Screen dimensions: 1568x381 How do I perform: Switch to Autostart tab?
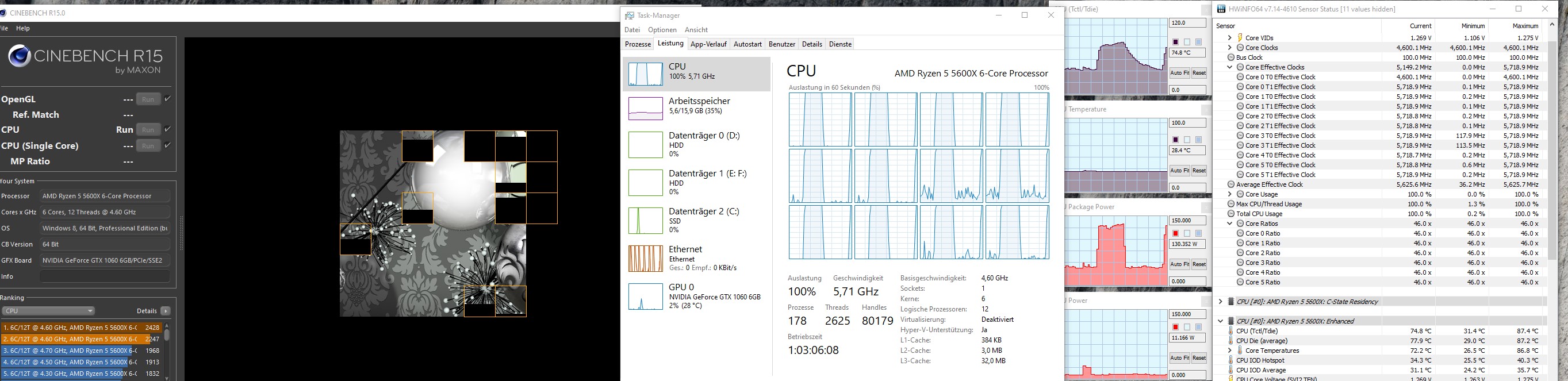(747, 44)
